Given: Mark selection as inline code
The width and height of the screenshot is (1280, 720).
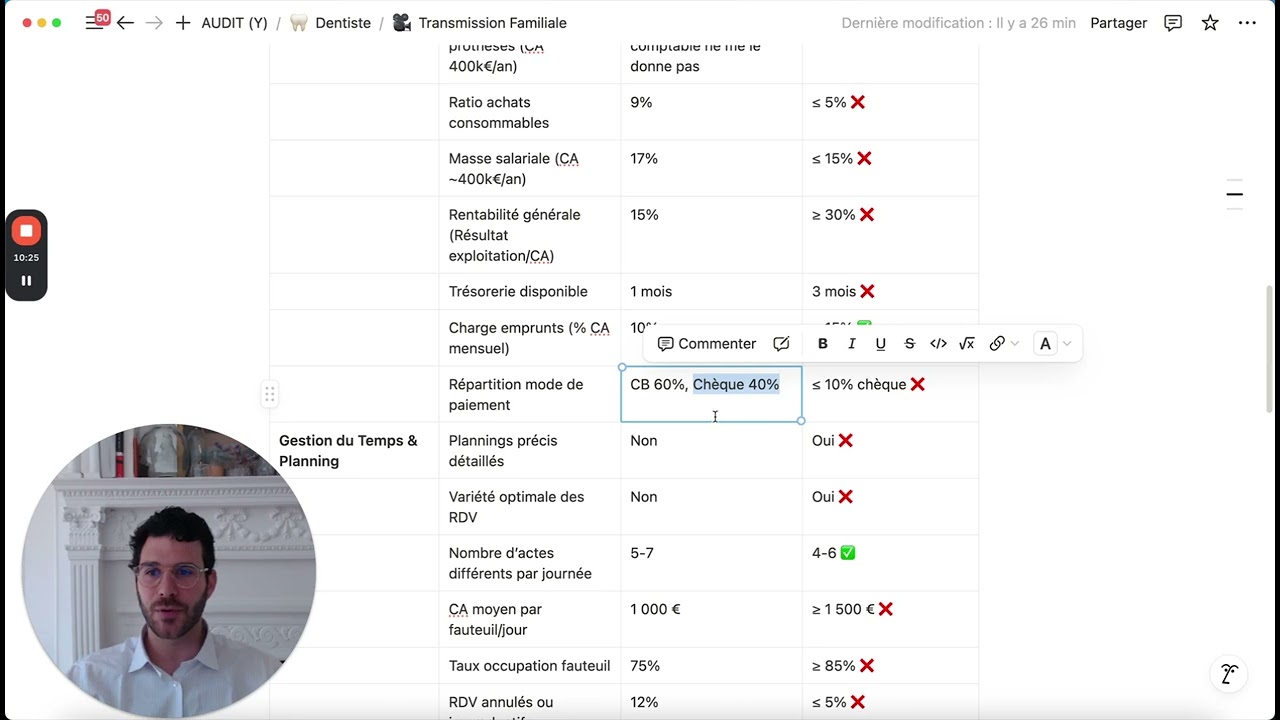Looking at the screenshot, I should (x=938, y=344).
